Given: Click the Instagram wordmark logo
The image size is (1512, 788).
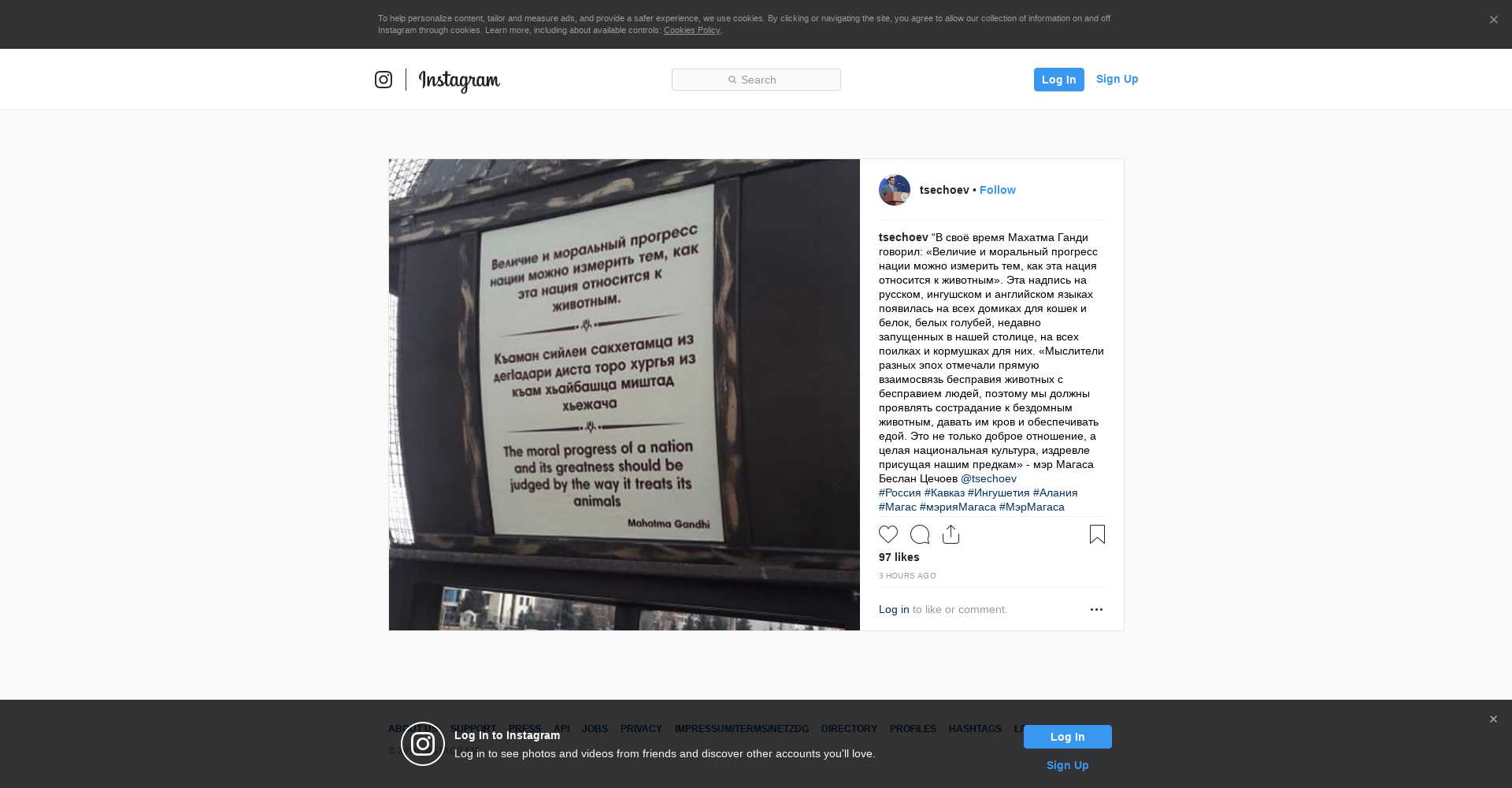Looking at the screenshot, I should pyautogui.click(x=459, y=80).
